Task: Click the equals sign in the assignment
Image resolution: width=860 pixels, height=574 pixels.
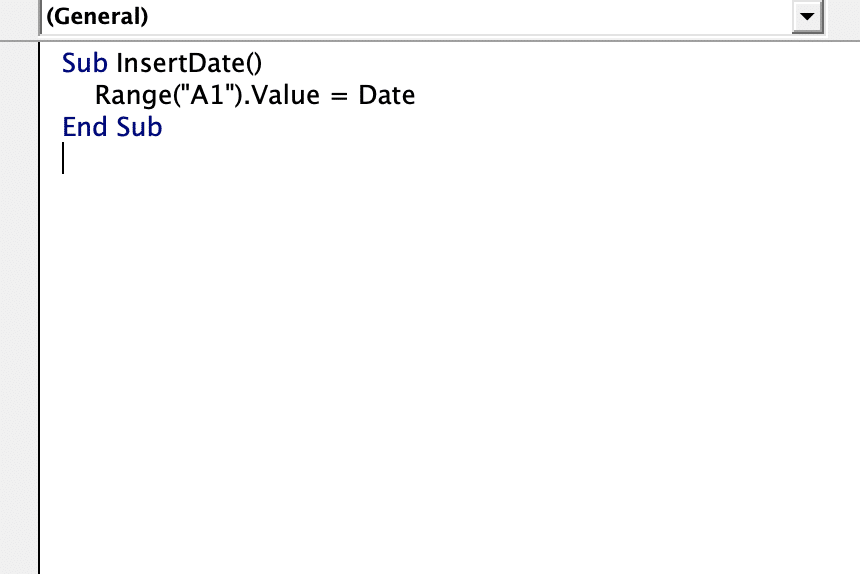Action: click(340, 96)
